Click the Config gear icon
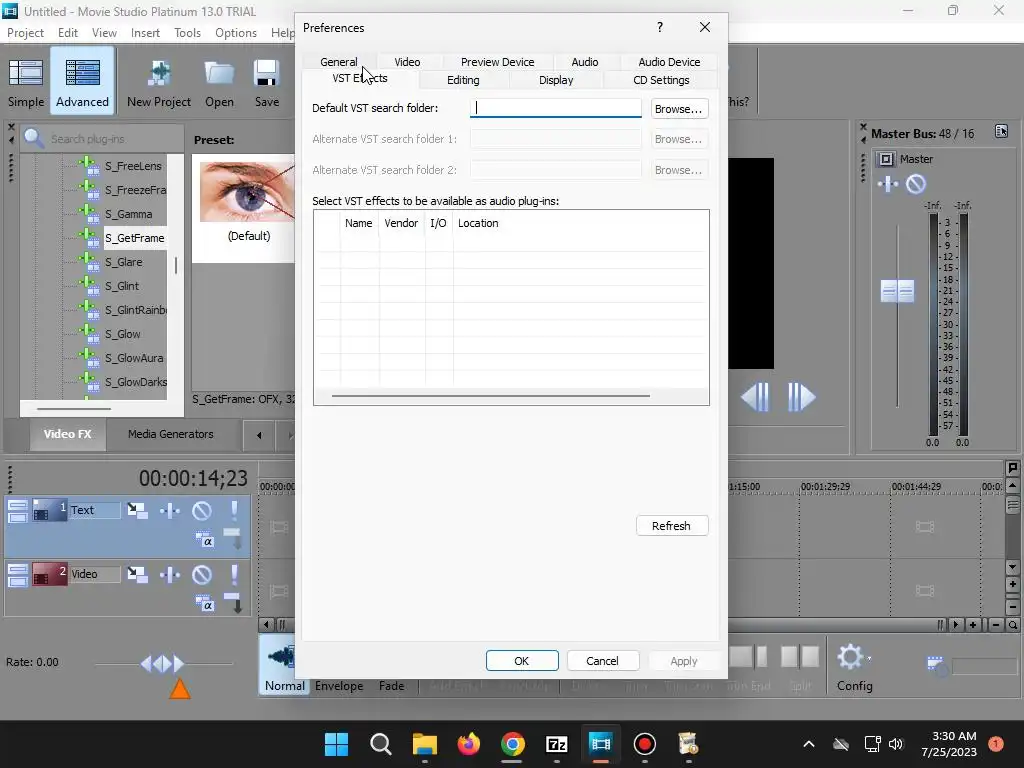This screenshot has height=768, width=1024. click(851, 657)
